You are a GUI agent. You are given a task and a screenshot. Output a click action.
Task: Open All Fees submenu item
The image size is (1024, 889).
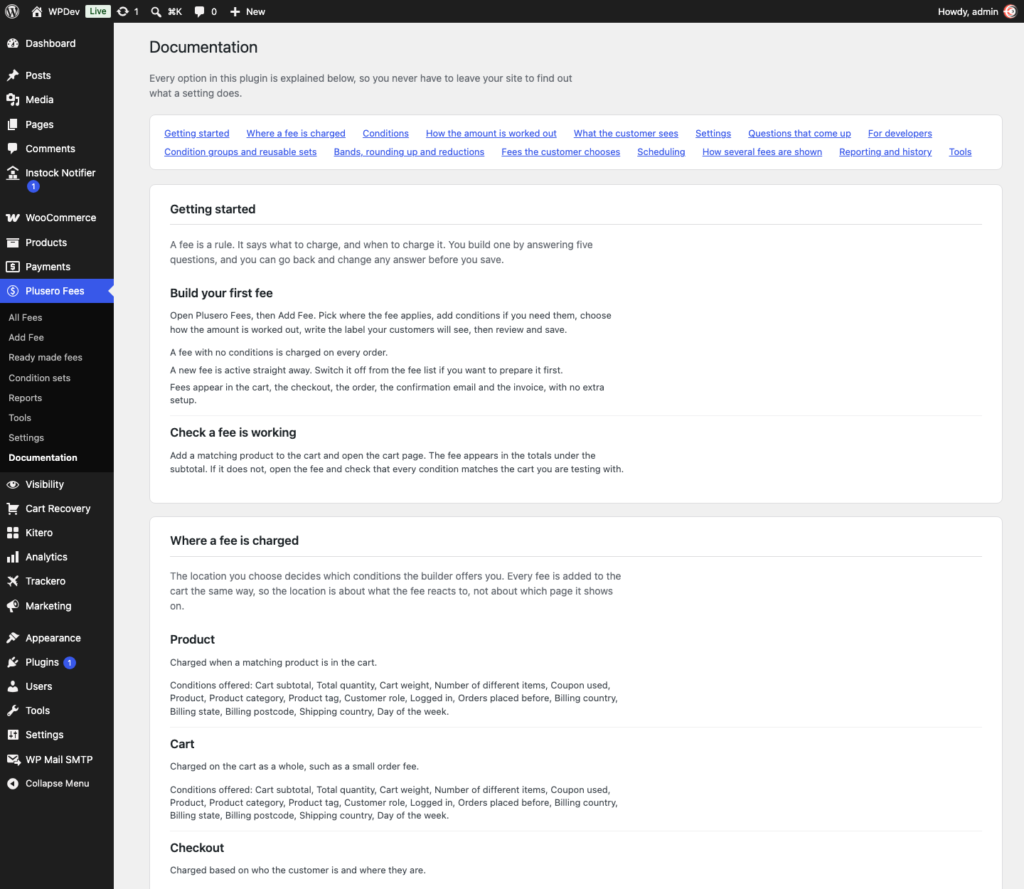pos(25,317)
